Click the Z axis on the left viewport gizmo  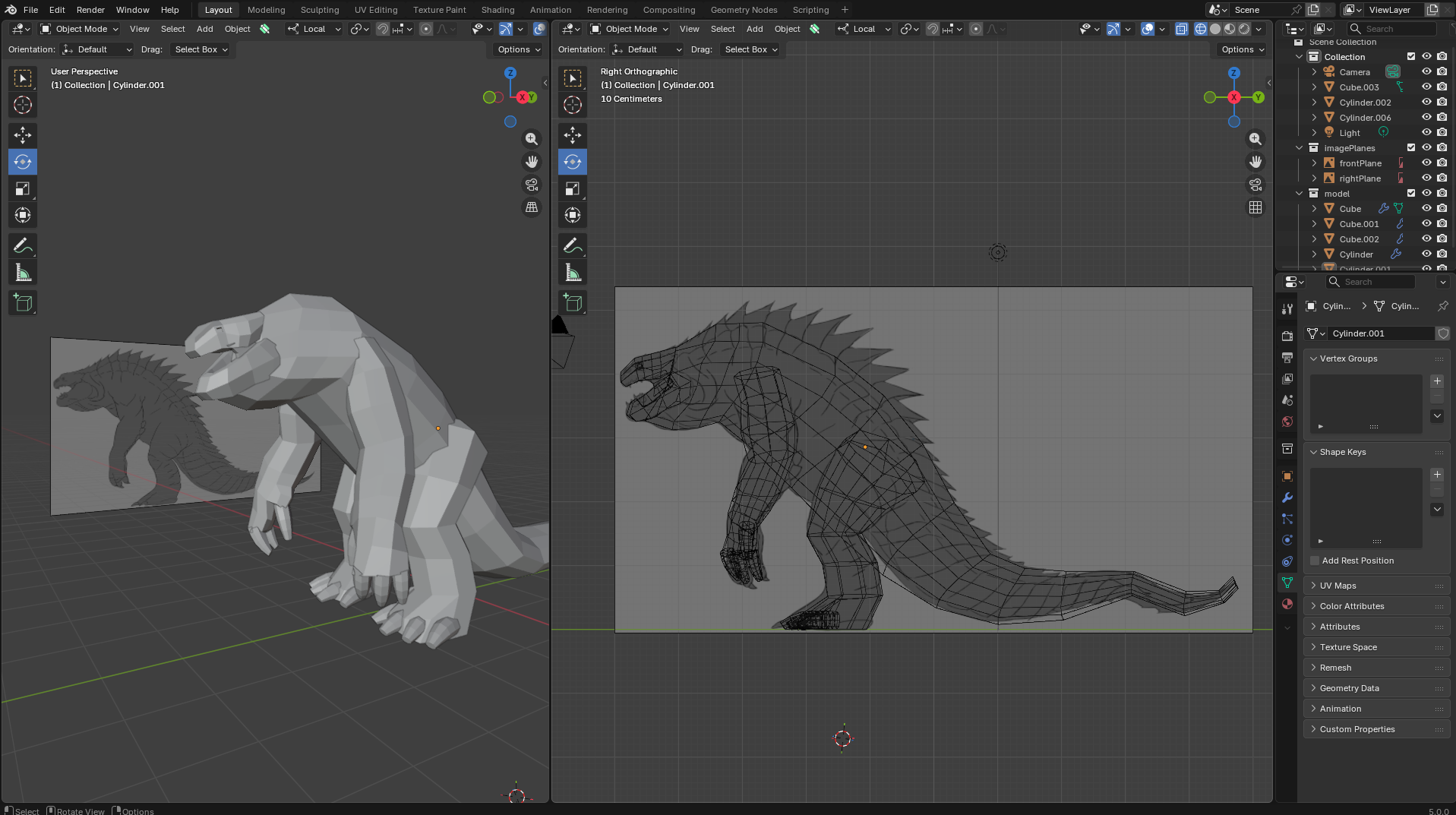510,73
